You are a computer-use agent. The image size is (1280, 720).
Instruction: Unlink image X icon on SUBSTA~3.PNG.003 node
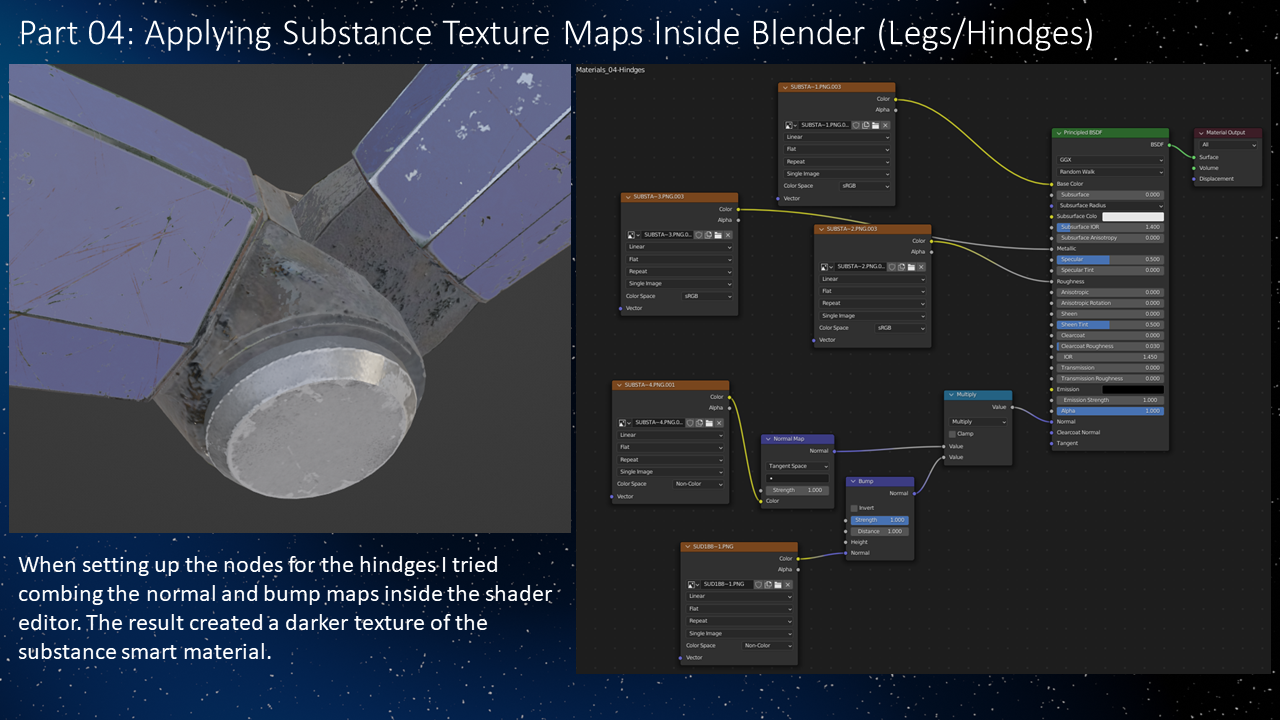click(727, 235)
